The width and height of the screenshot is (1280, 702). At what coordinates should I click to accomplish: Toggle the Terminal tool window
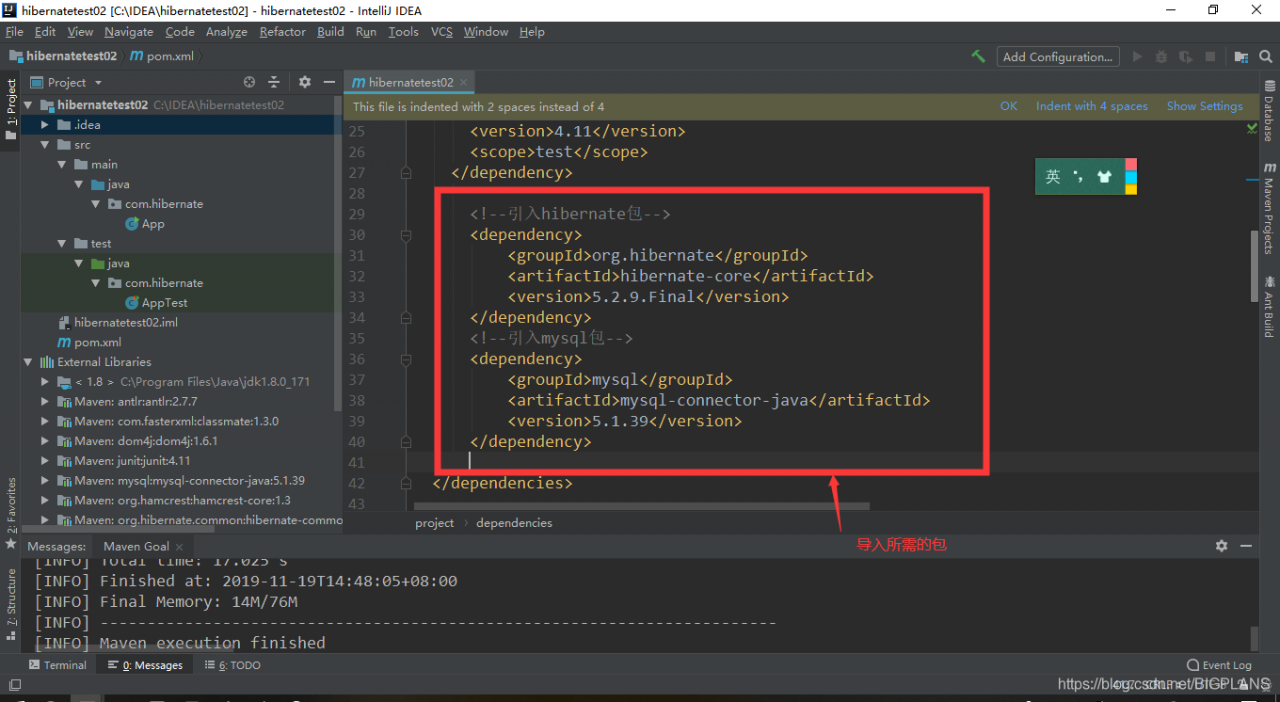[57, 665]
